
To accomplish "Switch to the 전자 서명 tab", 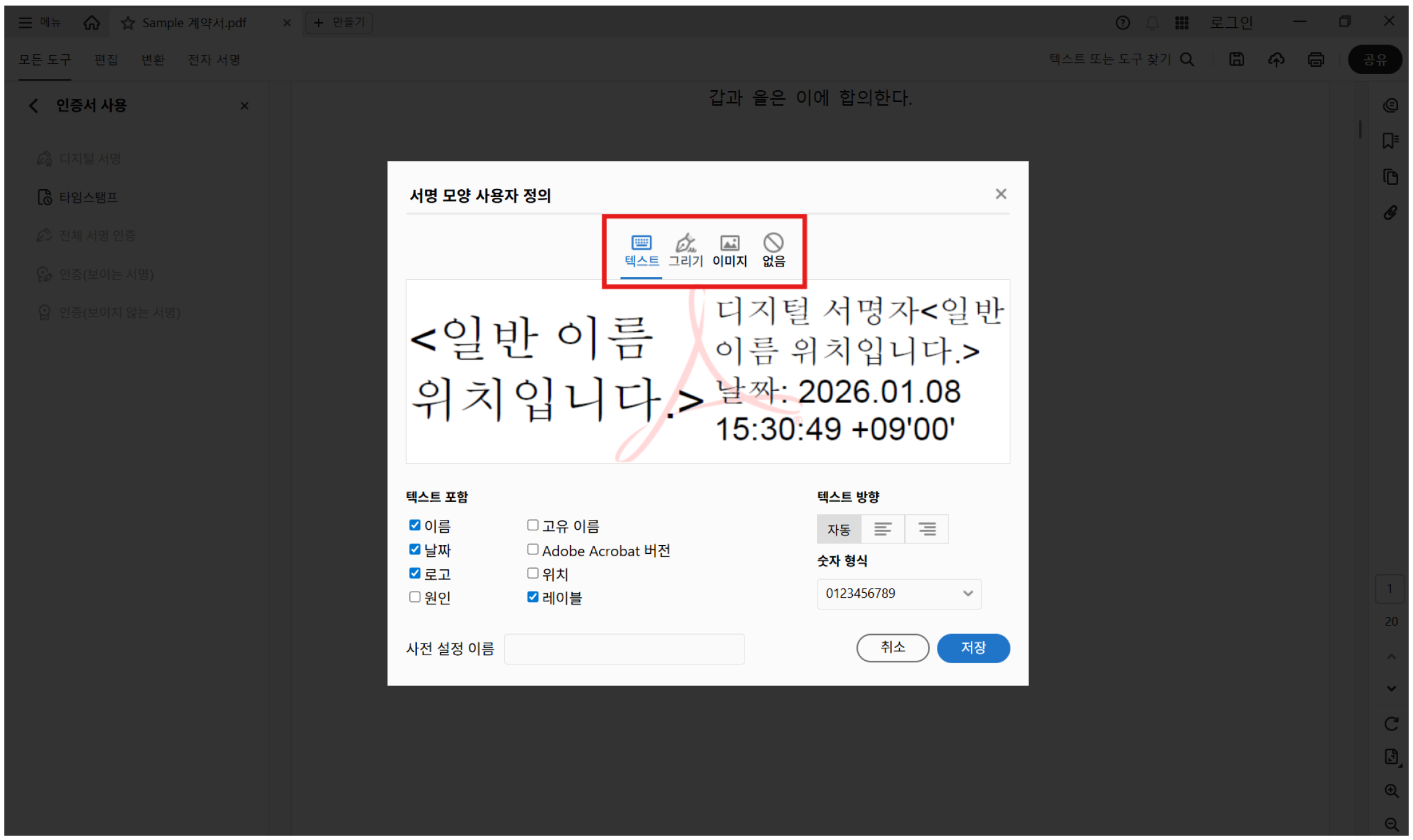I will (x=213, y=59).
